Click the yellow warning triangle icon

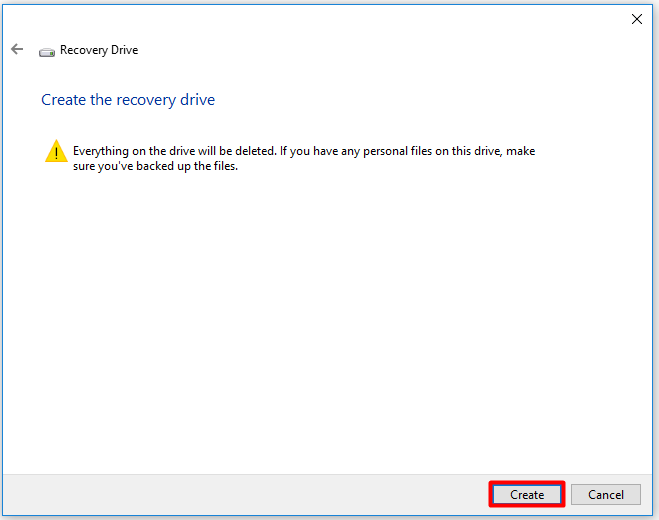click(56, 151)
